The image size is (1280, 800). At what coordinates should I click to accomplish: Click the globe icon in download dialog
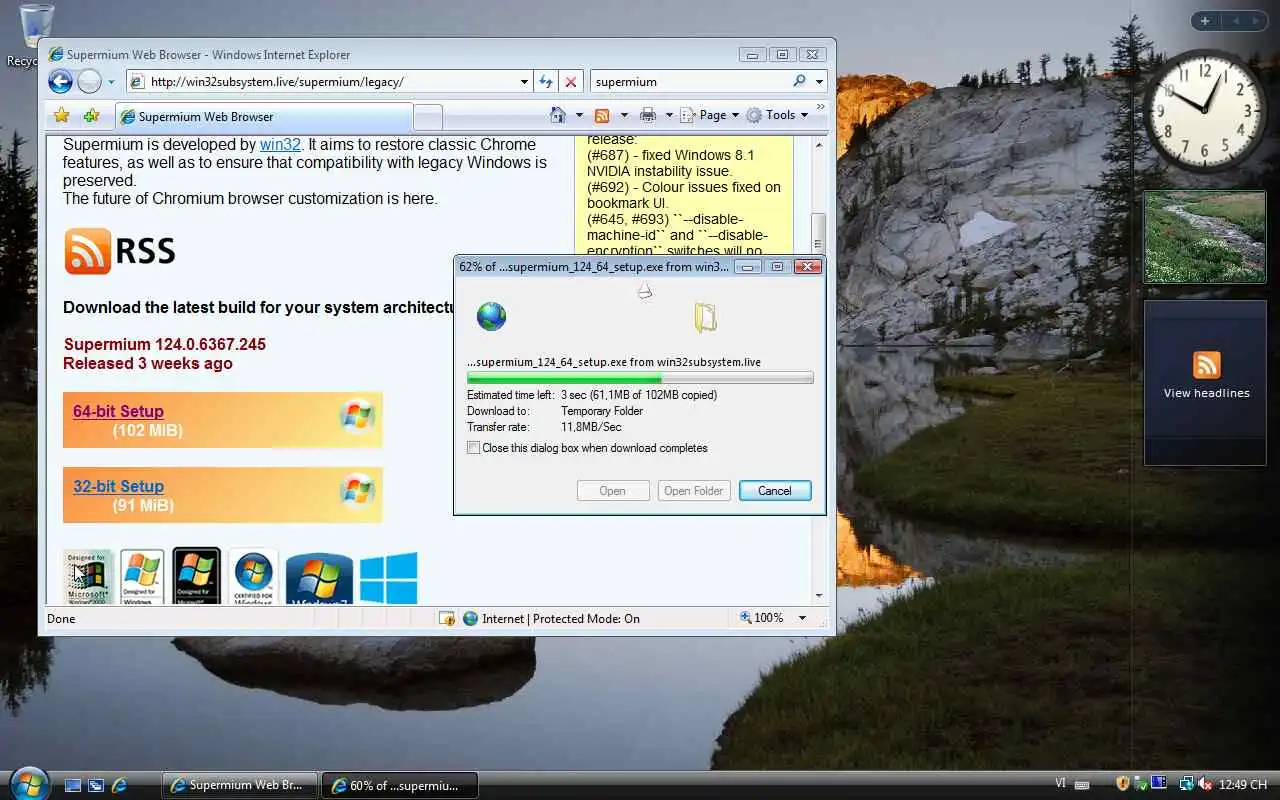491,317
